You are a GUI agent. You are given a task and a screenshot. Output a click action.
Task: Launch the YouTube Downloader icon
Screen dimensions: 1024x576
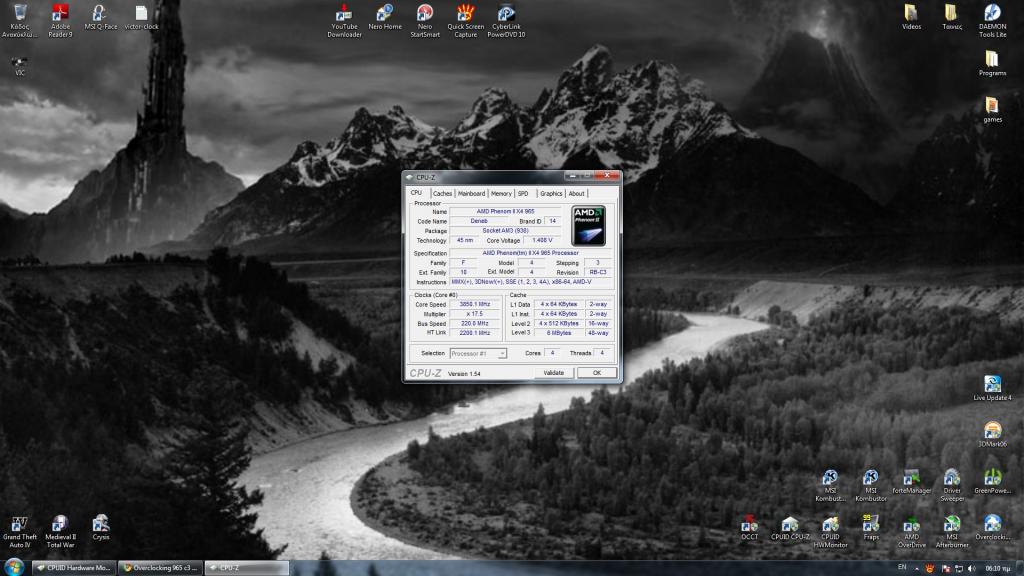344,14
